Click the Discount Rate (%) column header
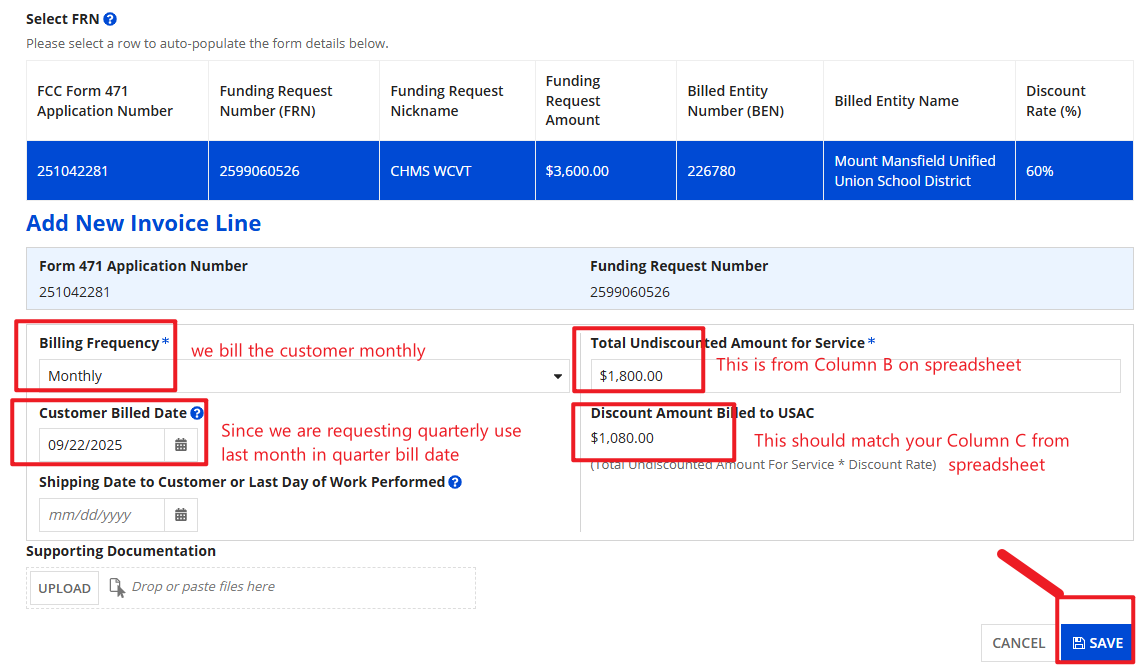The image size is (1145, 665). (x=1055, y=101)
